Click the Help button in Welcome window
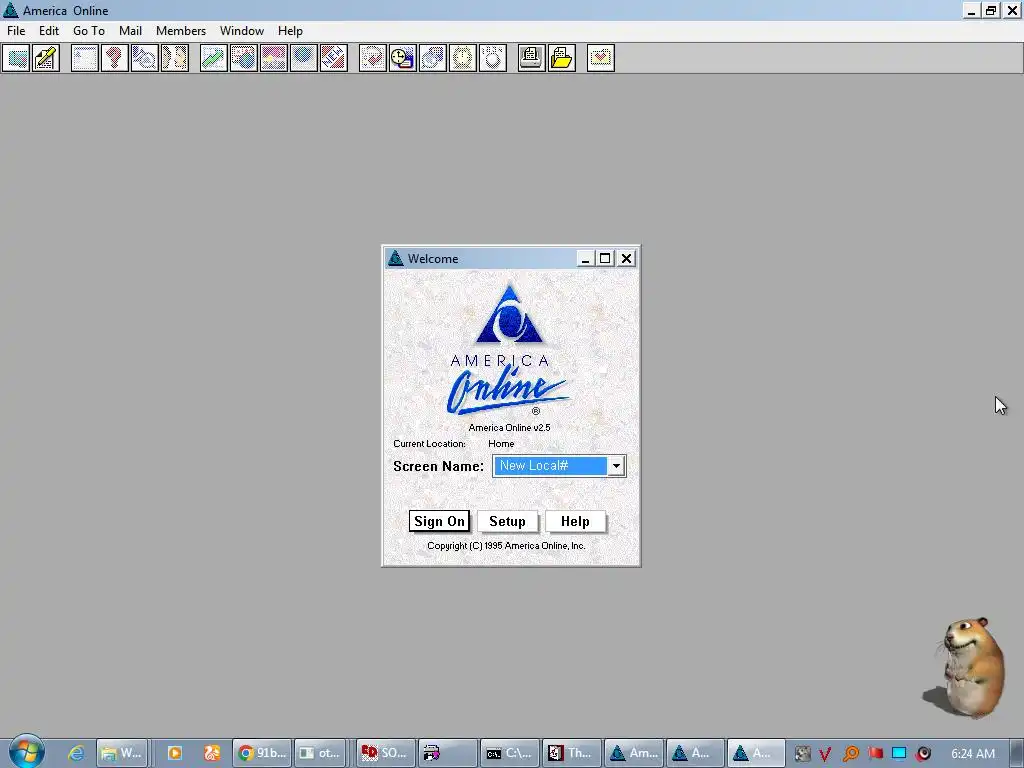This screenshot has height=768, width=1024. coord(575,521)
